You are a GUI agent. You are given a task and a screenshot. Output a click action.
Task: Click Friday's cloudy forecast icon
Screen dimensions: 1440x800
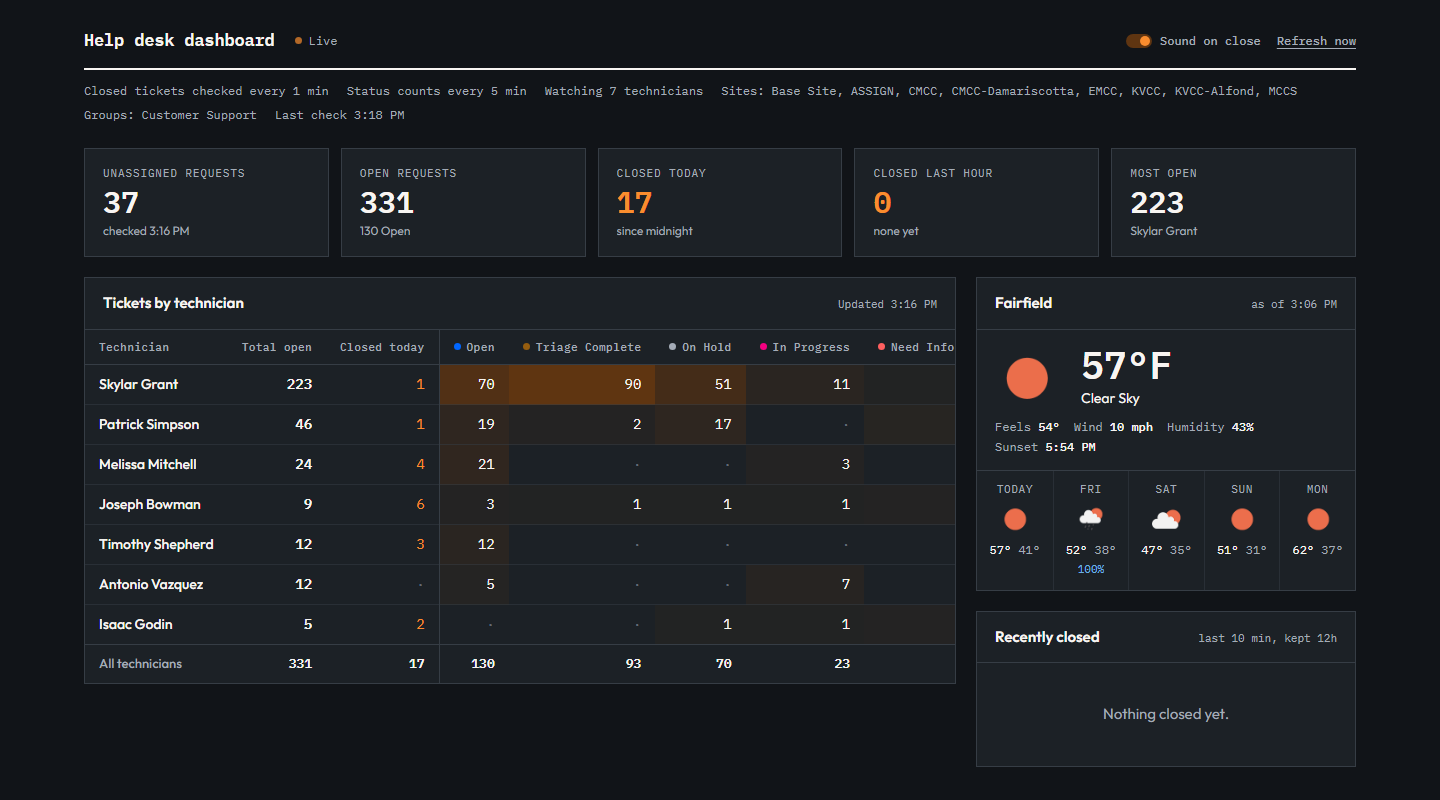tap(1090, 518)
